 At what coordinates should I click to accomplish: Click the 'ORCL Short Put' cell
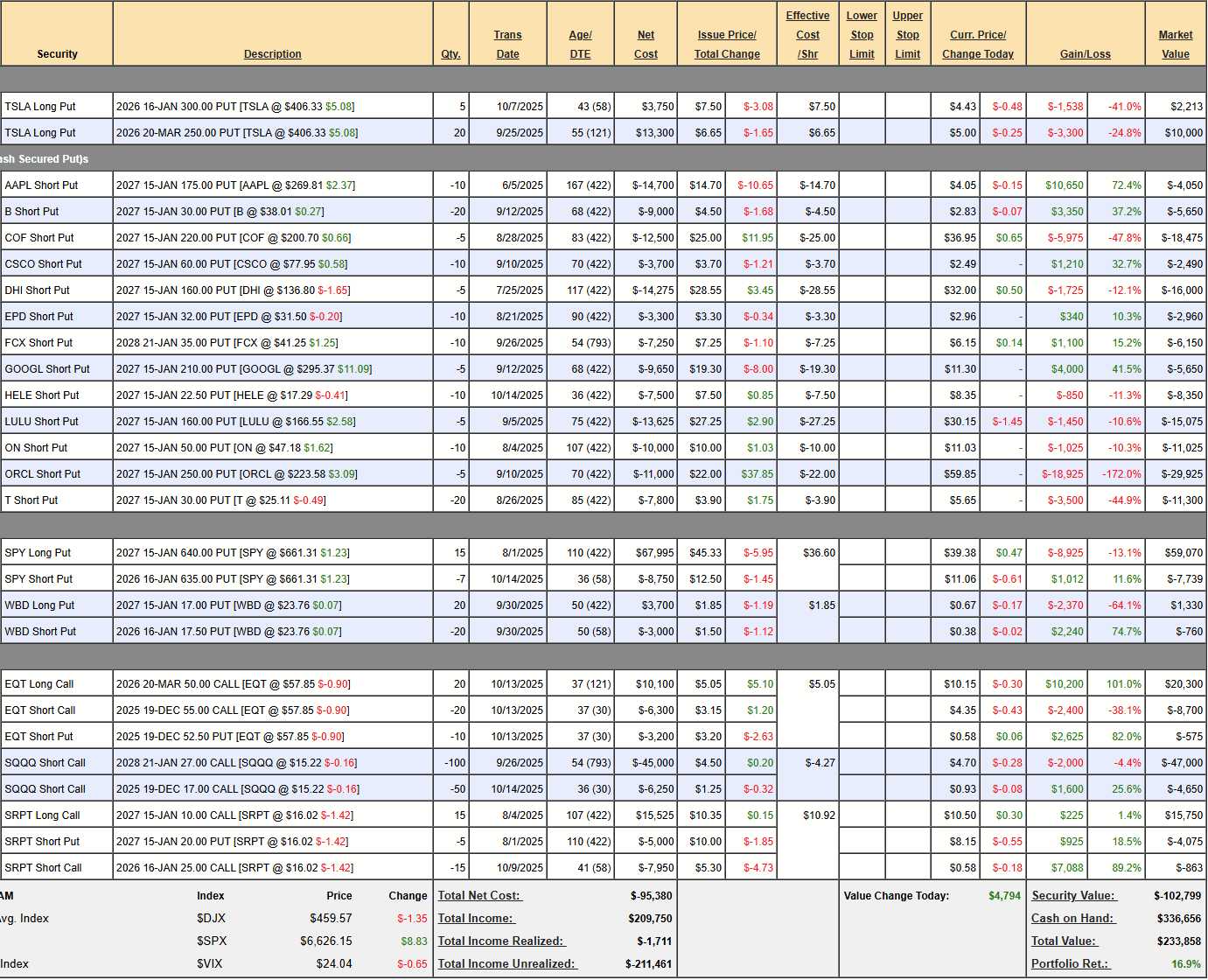(x=57, y=473)
